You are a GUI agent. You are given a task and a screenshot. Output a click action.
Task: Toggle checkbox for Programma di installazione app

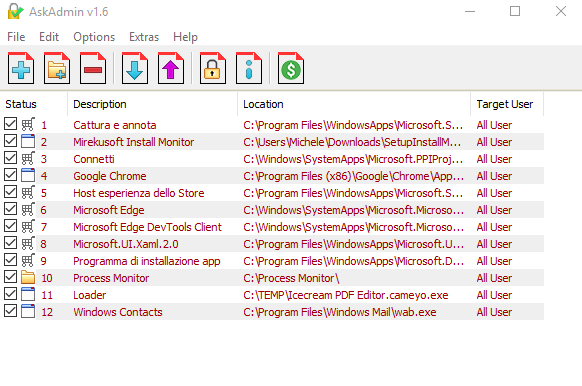pyautogui.click(x=10, y=260)
